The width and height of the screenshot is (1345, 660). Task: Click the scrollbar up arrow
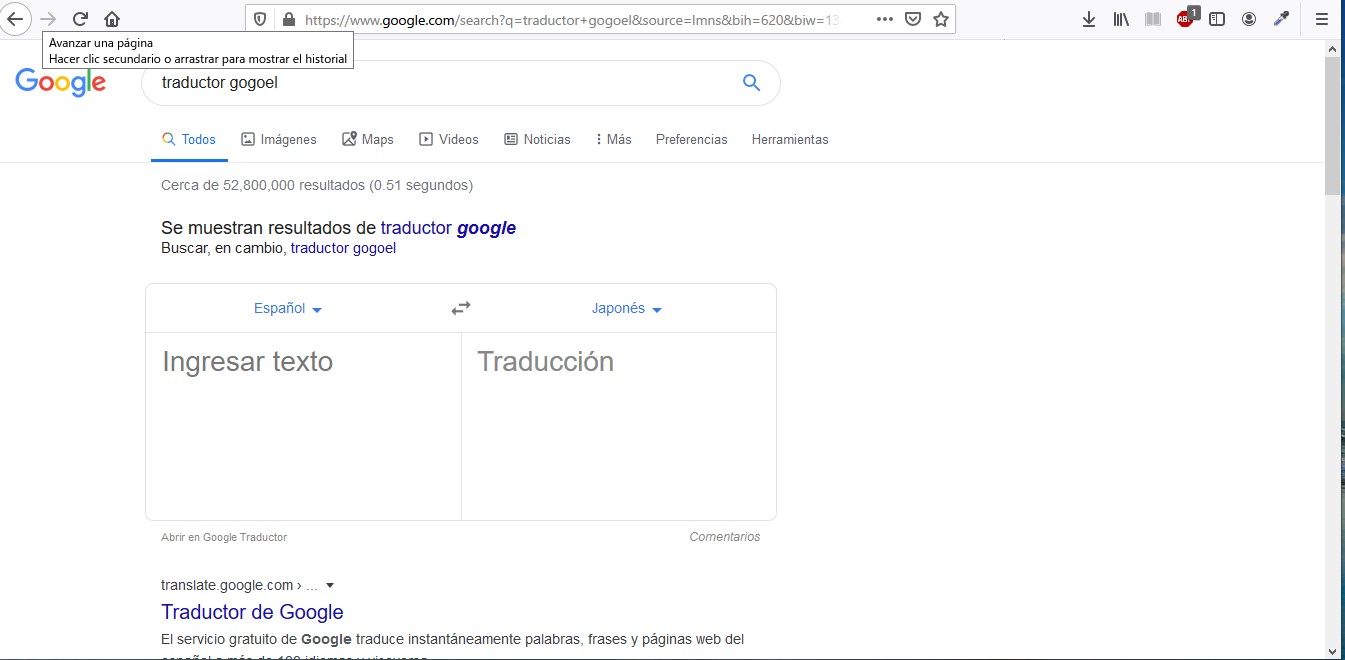1334,48
